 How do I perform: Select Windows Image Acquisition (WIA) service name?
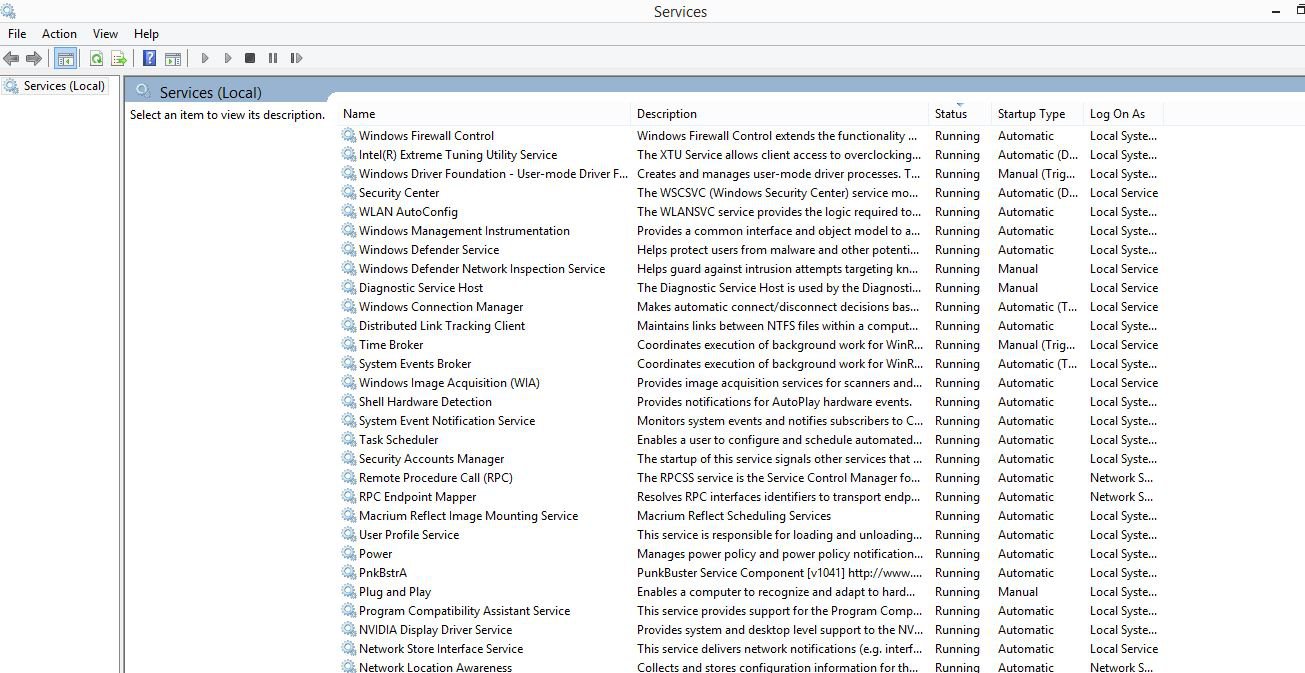[449, 383]
